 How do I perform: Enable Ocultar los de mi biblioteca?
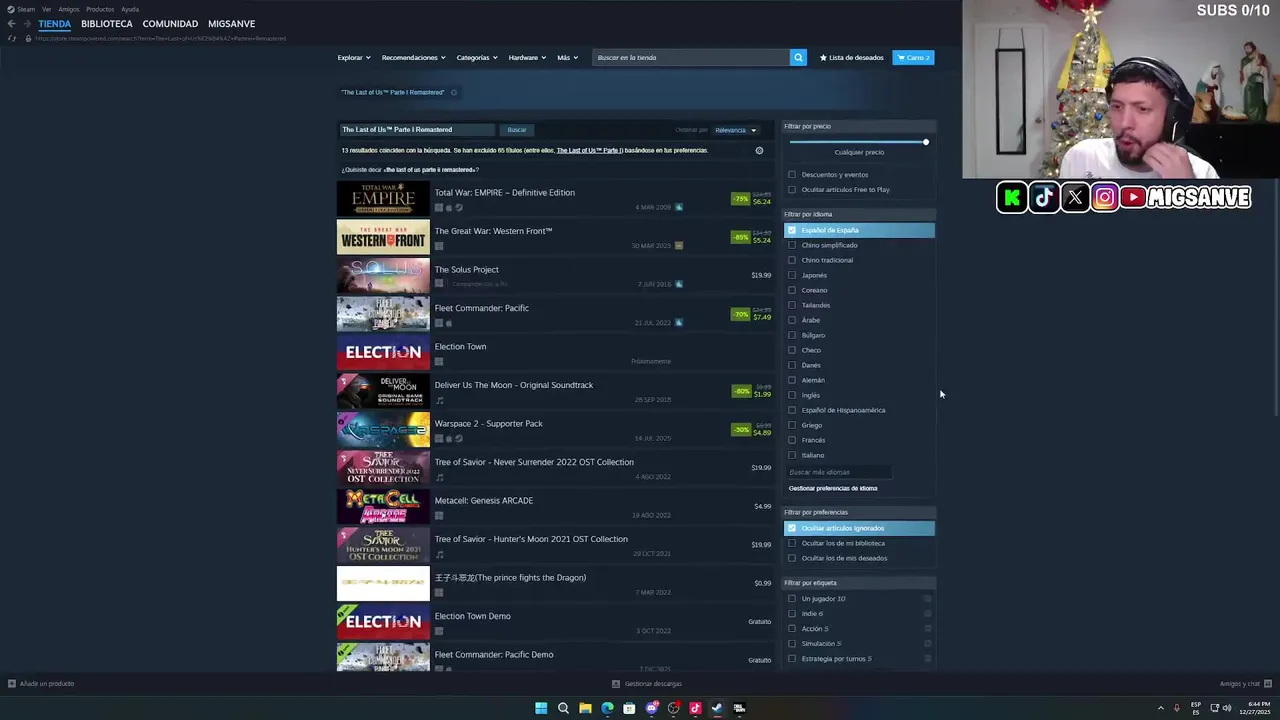coord(792,543)
